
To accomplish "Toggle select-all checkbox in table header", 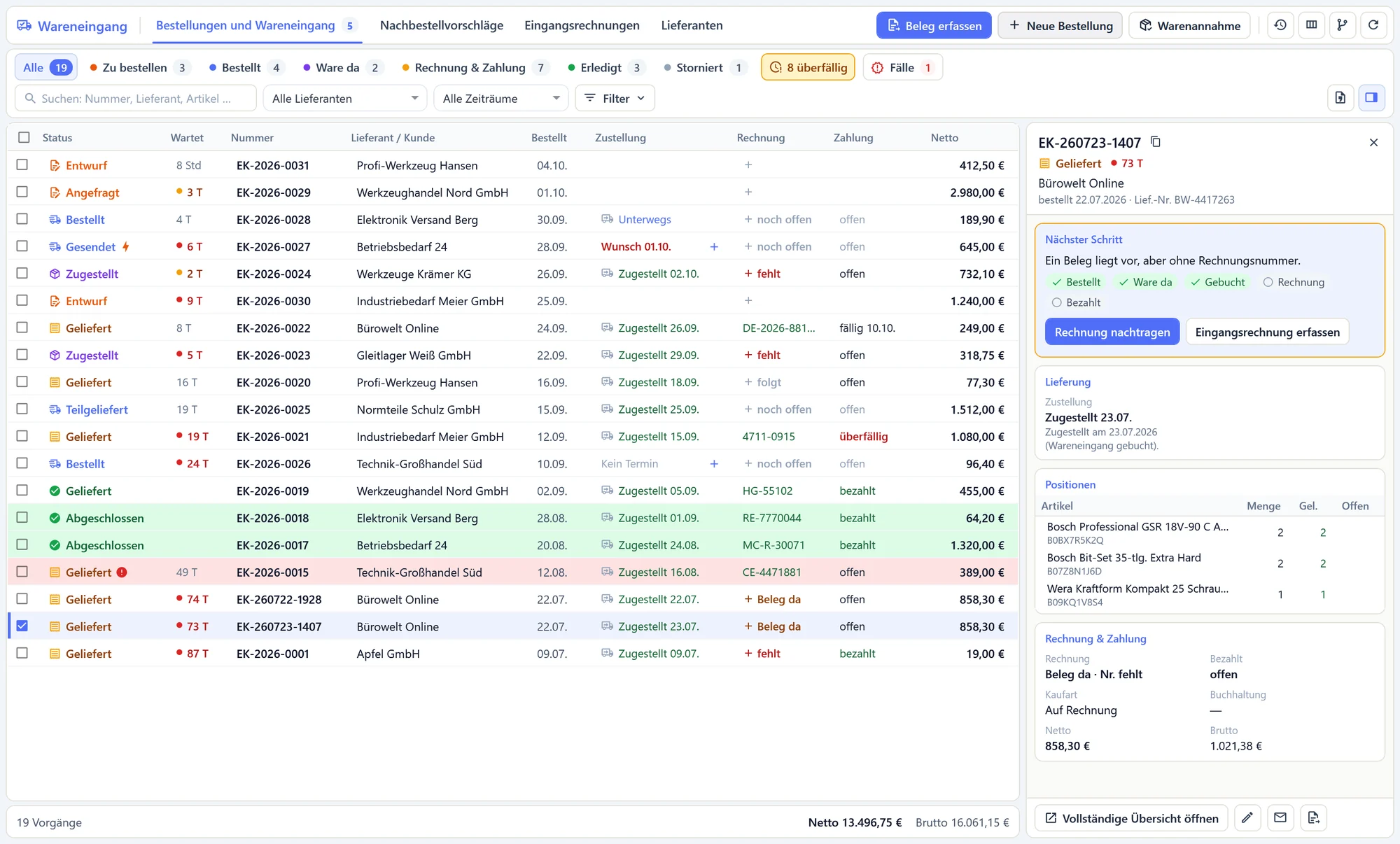I will (x=24, y=138).
